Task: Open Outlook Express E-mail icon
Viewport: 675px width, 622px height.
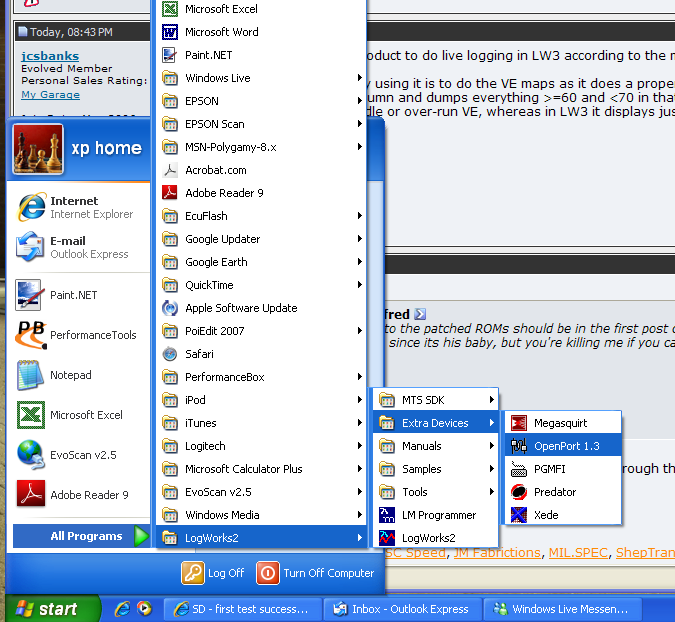Action: pos(29,247)
